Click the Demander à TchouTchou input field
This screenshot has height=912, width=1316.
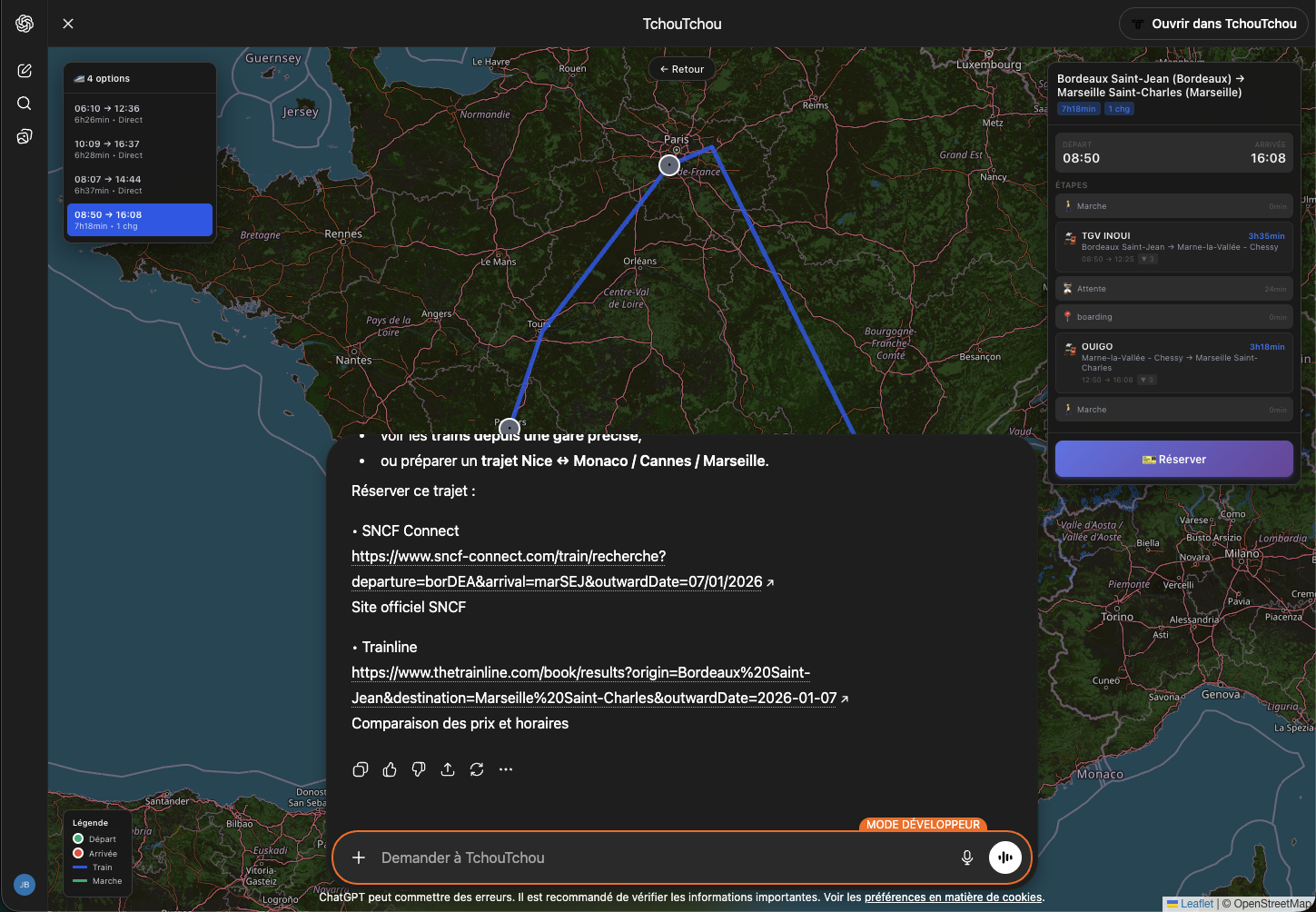pyautogui.click(x=654, y=857)
